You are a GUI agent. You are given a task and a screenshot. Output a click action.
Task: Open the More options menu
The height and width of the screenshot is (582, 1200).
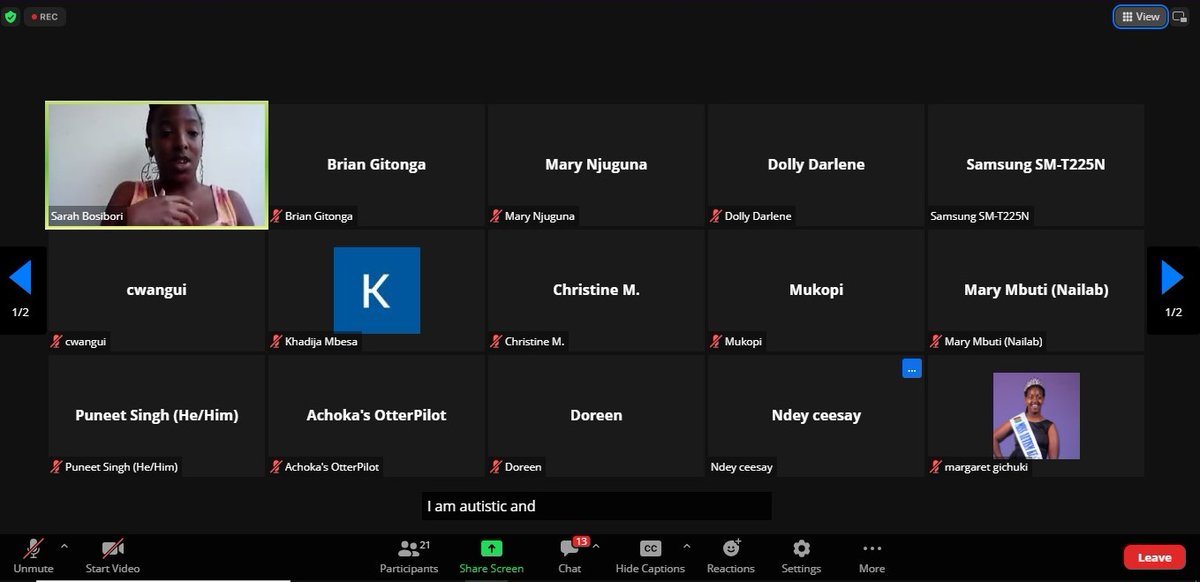[872, 555]
